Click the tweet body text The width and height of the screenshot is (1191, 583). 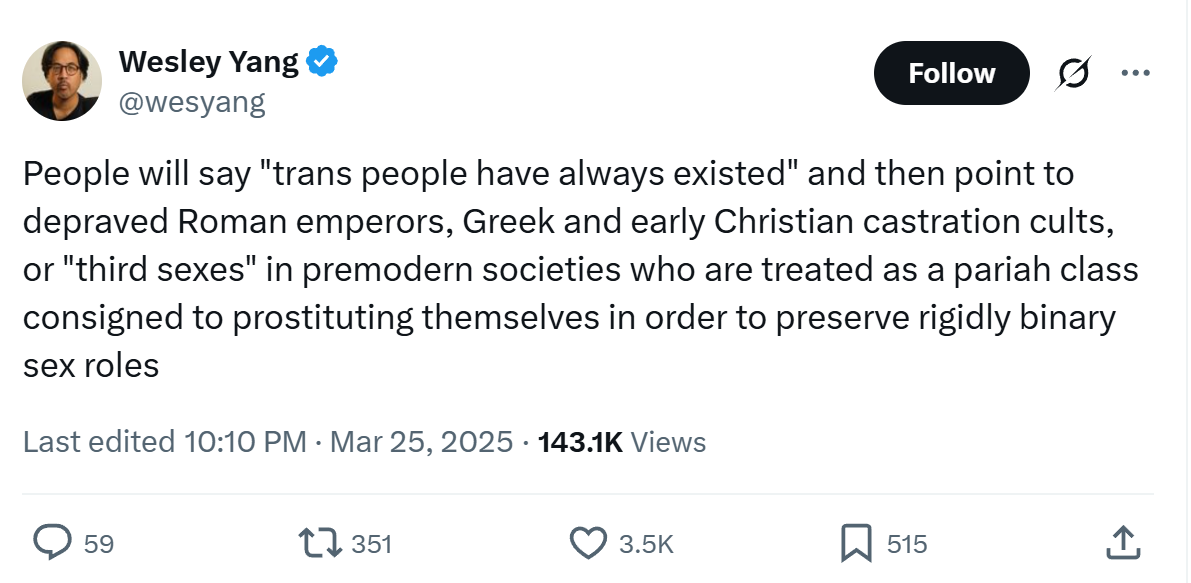coord(581,269)
